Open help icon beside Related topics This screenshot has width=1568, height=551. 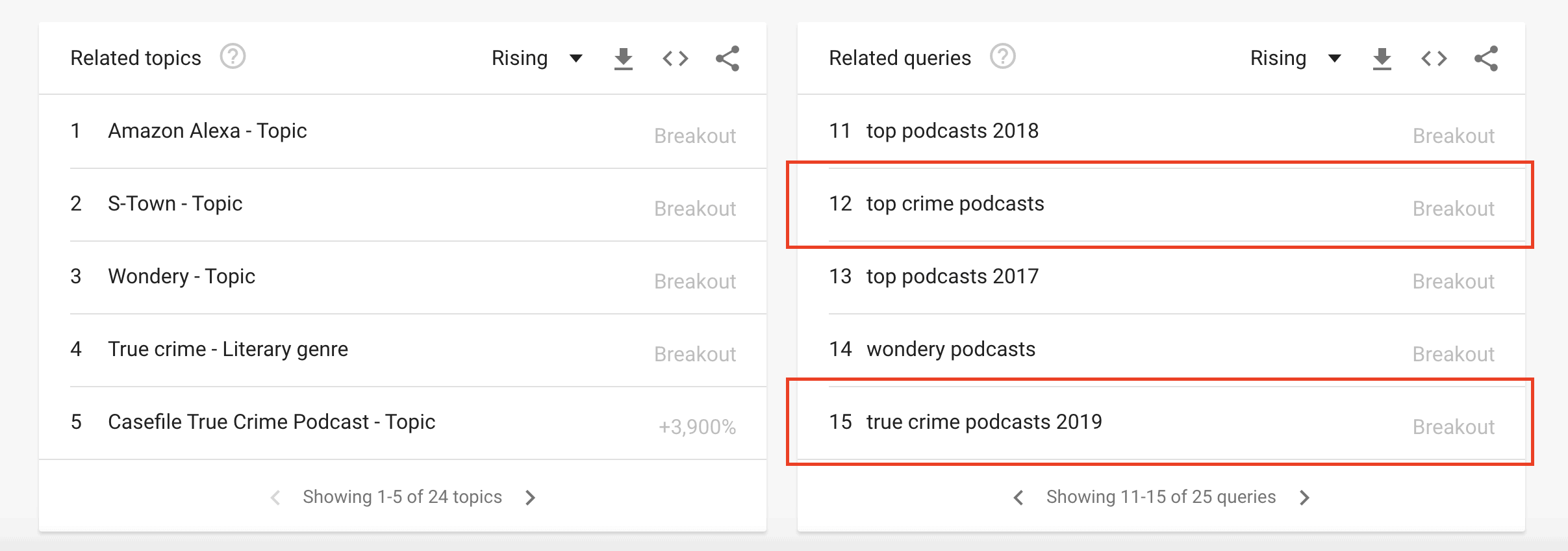[x=233, y=57]
